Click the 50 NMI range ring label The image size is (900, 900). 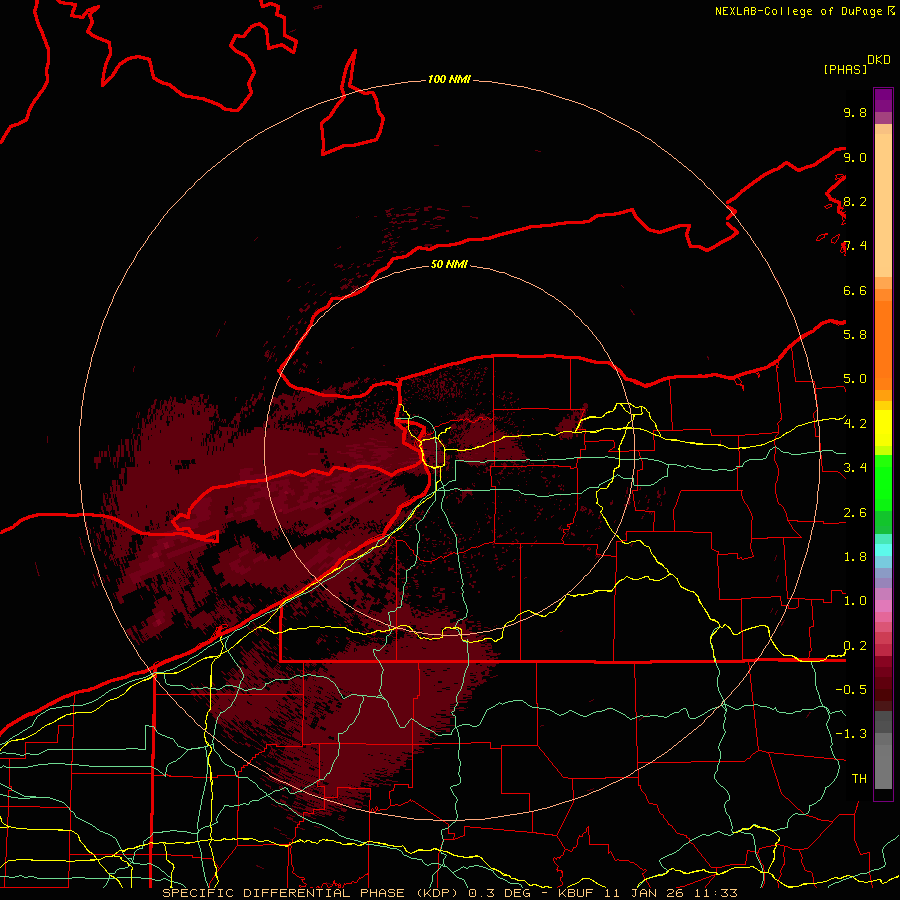pos(449,264)
